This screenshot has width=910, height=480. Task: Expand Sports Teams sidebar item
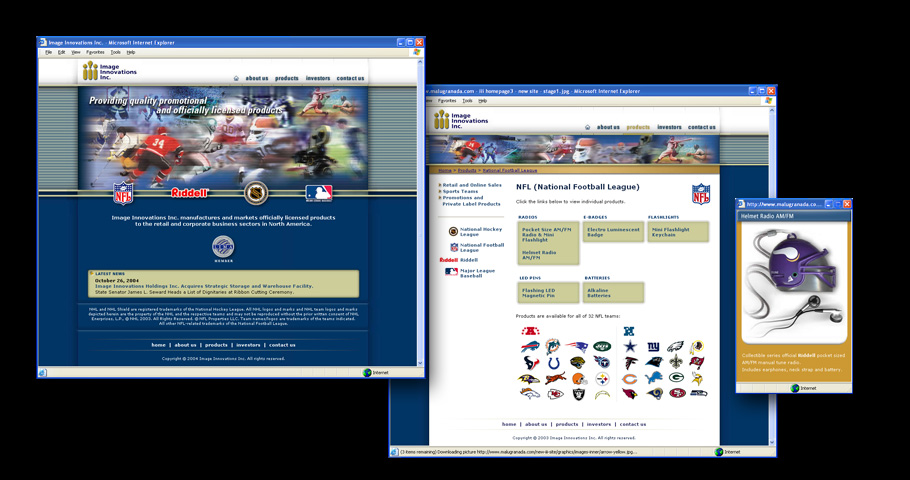click(x=458, y=192)
